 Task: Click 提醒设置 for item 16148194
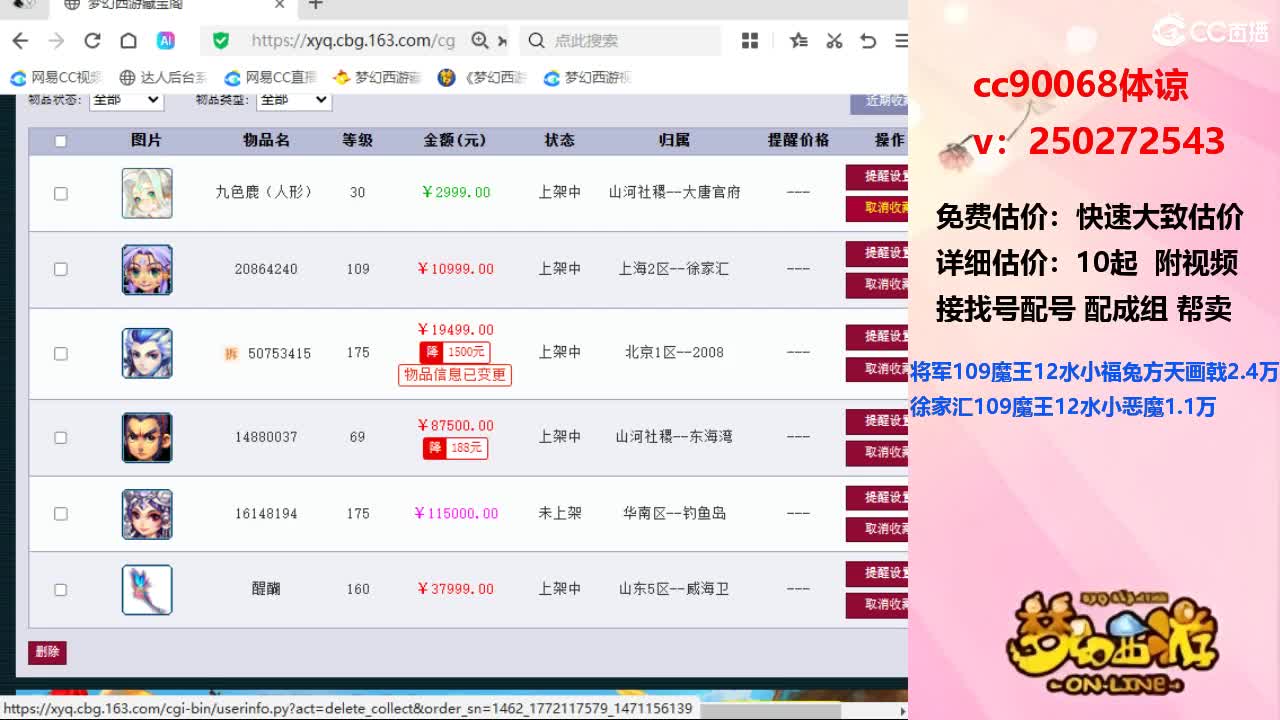[877, 497]
